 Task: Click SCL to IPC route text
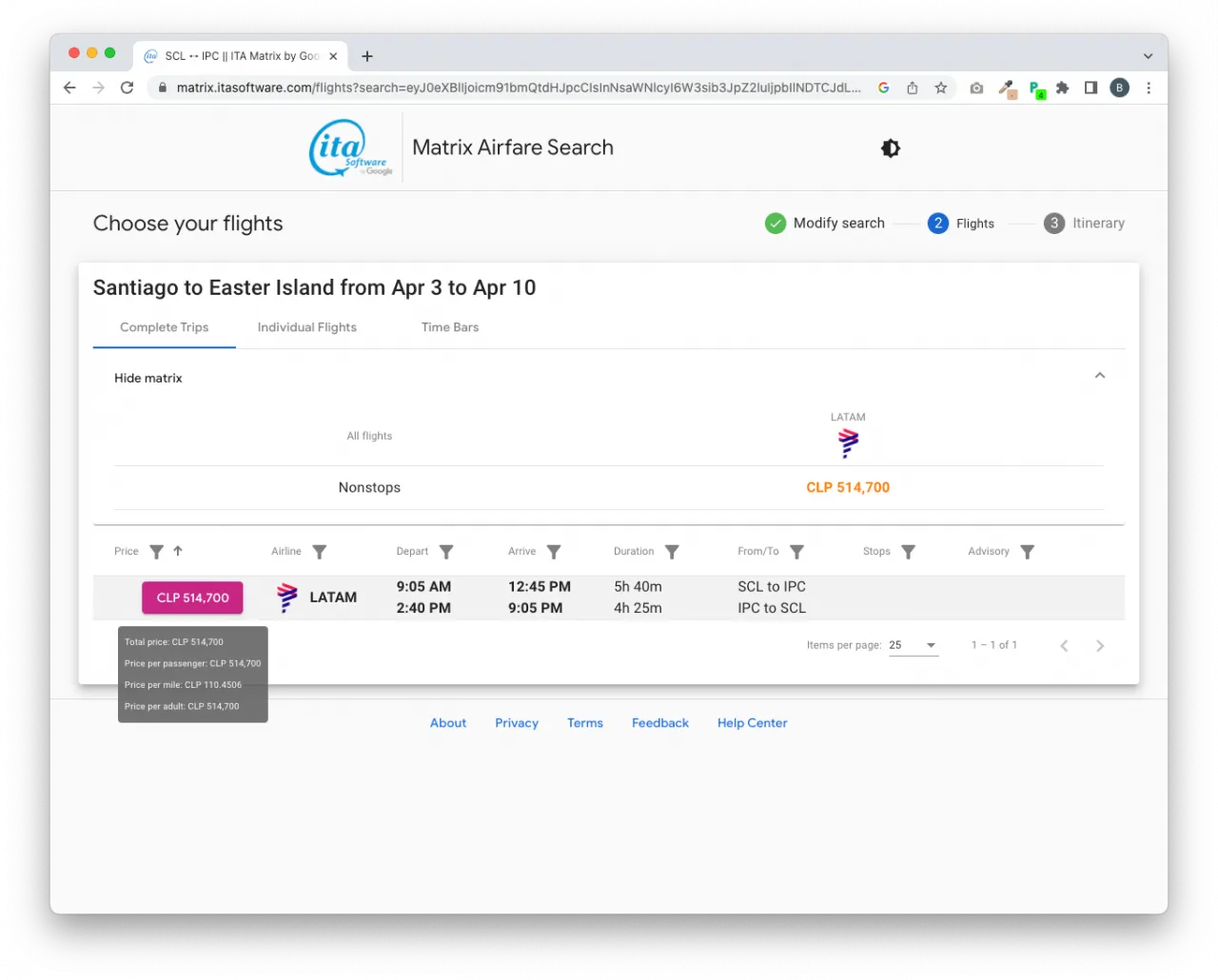(772, 587)
